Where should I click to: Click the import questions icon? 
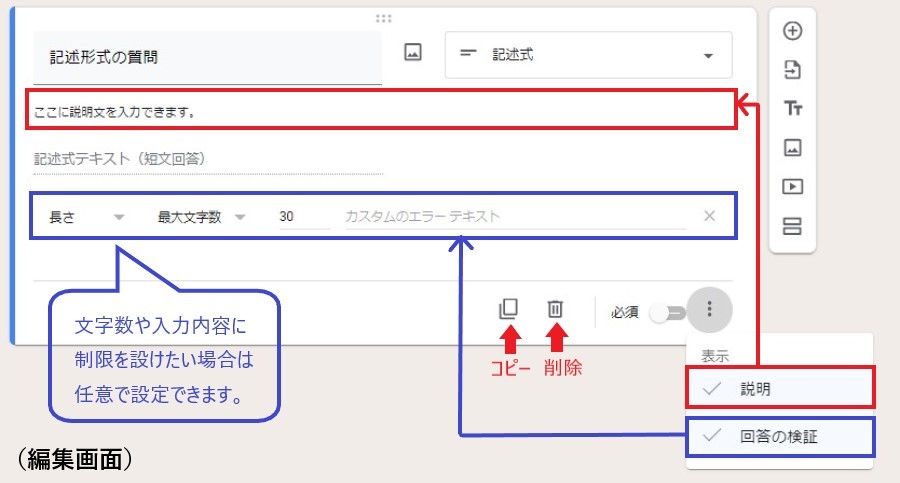point(792,70)
